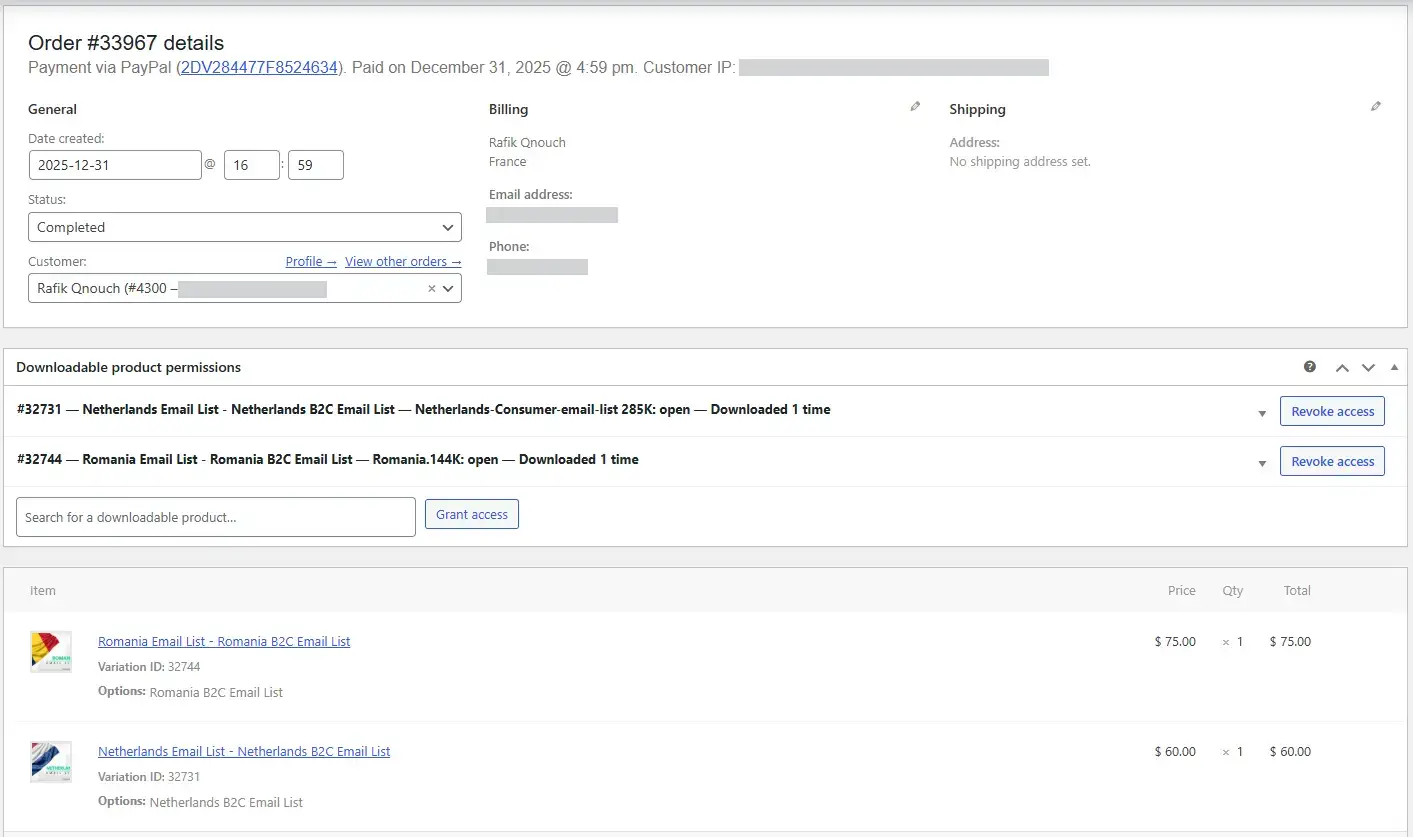The height and width of the screenshot is (837, 1413).
Task: Open the Customer selection dropdown
Action: click(x=448, y=289)
